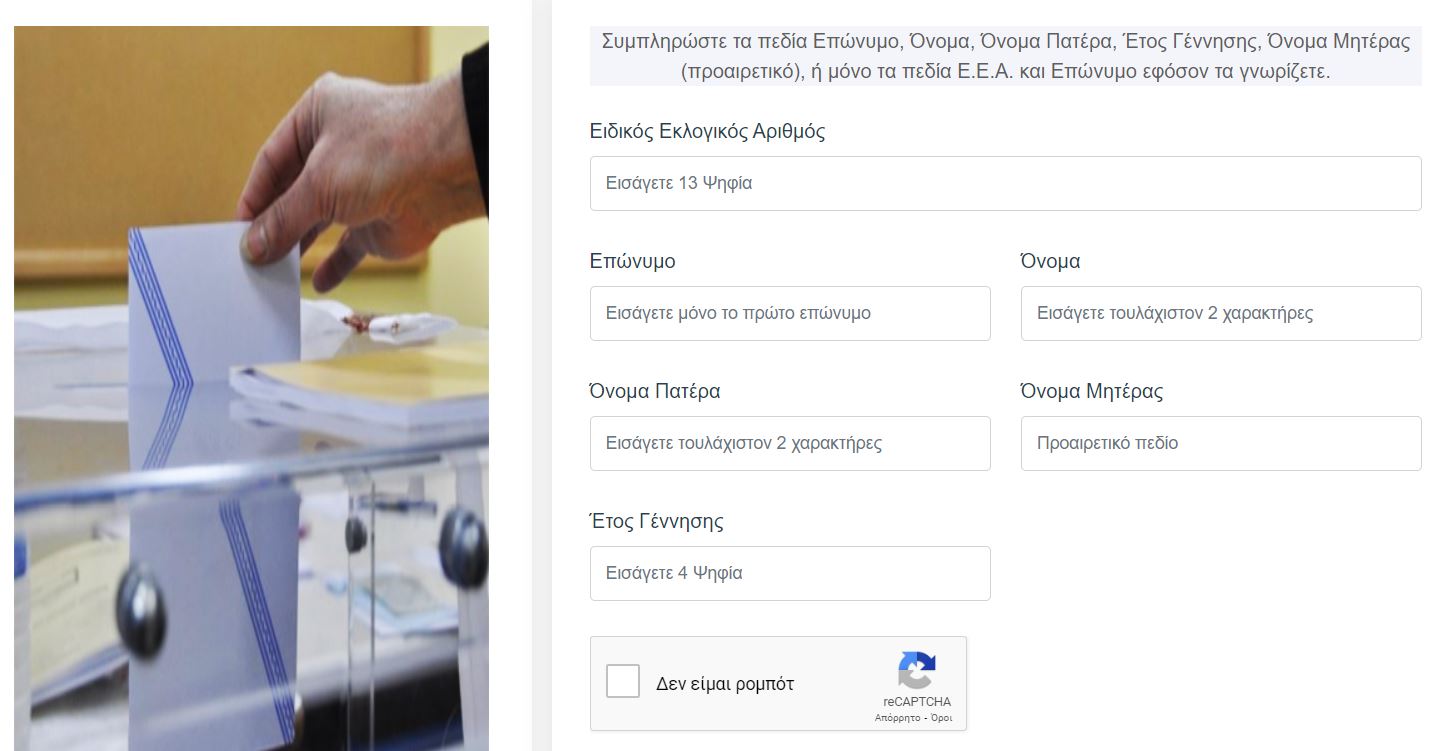Click the instructions text starting with 'Συμπληρώστε'
The width and height of the screenshot is (1444, 751).
pyautogui.click(x=1005, y=57)
